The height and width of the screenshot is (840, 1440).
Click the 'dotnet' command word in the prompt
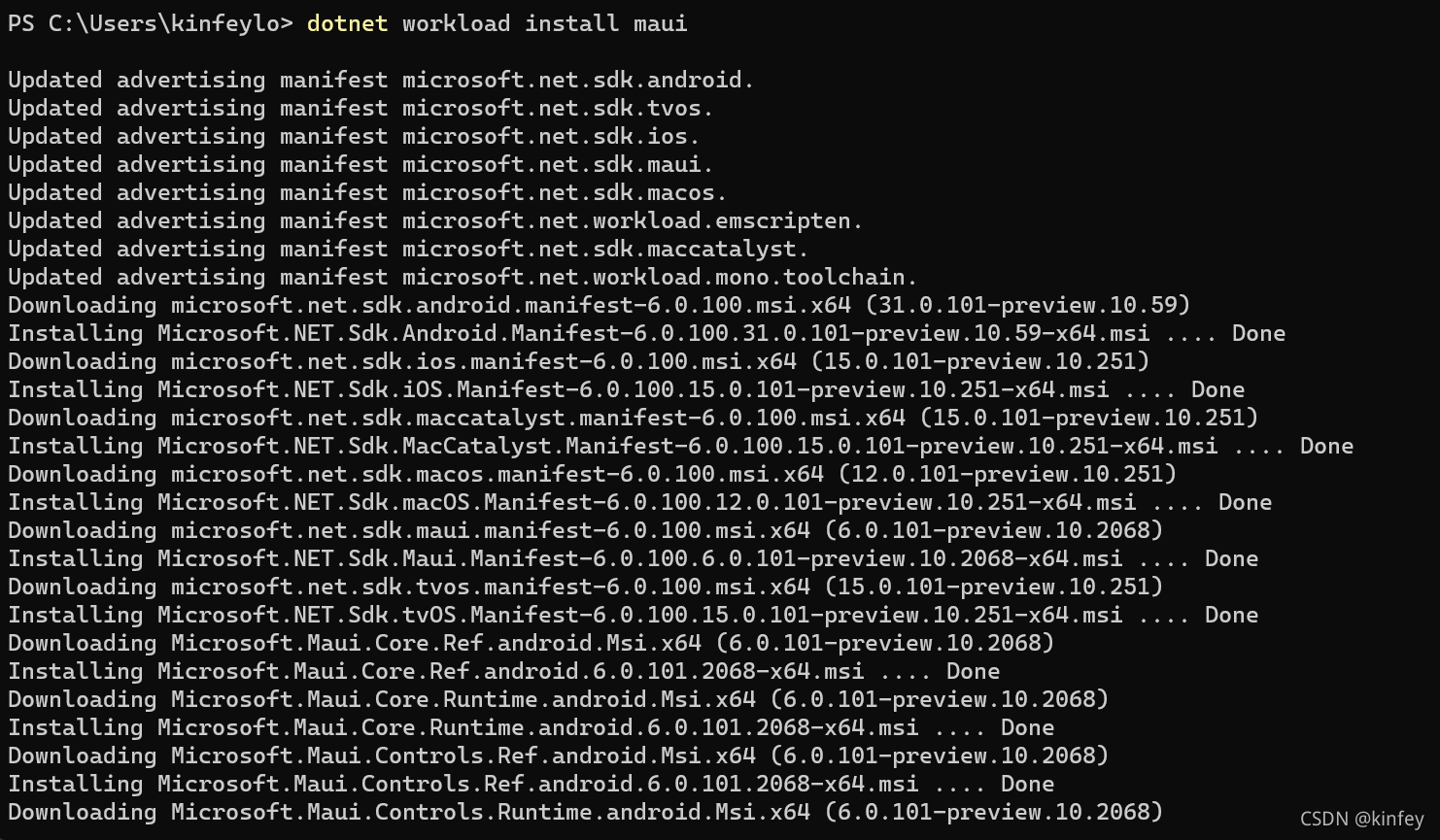click(x=347, y=23)
